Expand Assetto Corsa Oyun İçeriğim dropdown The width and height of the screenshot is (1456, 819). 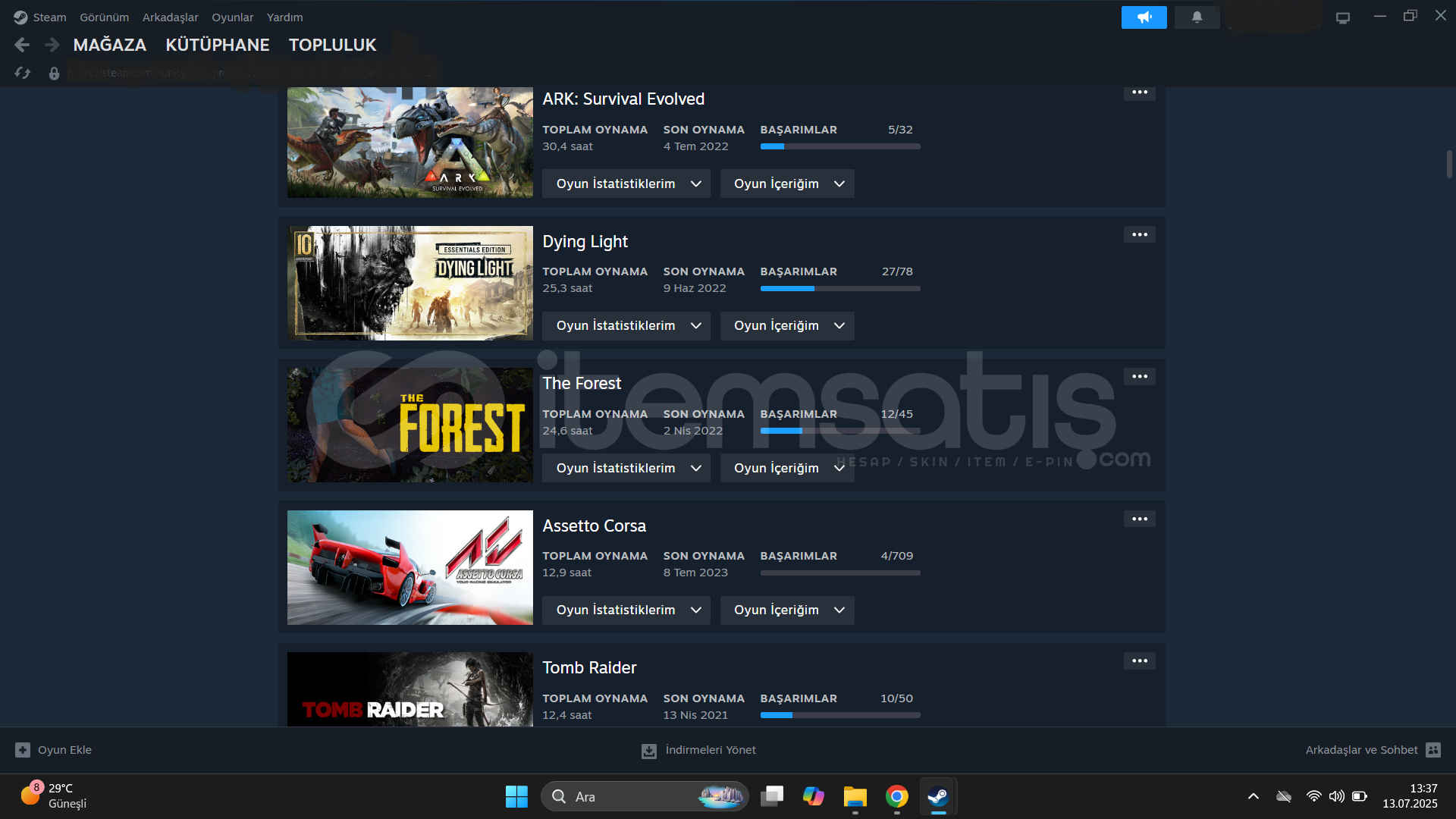pos(787,610)
